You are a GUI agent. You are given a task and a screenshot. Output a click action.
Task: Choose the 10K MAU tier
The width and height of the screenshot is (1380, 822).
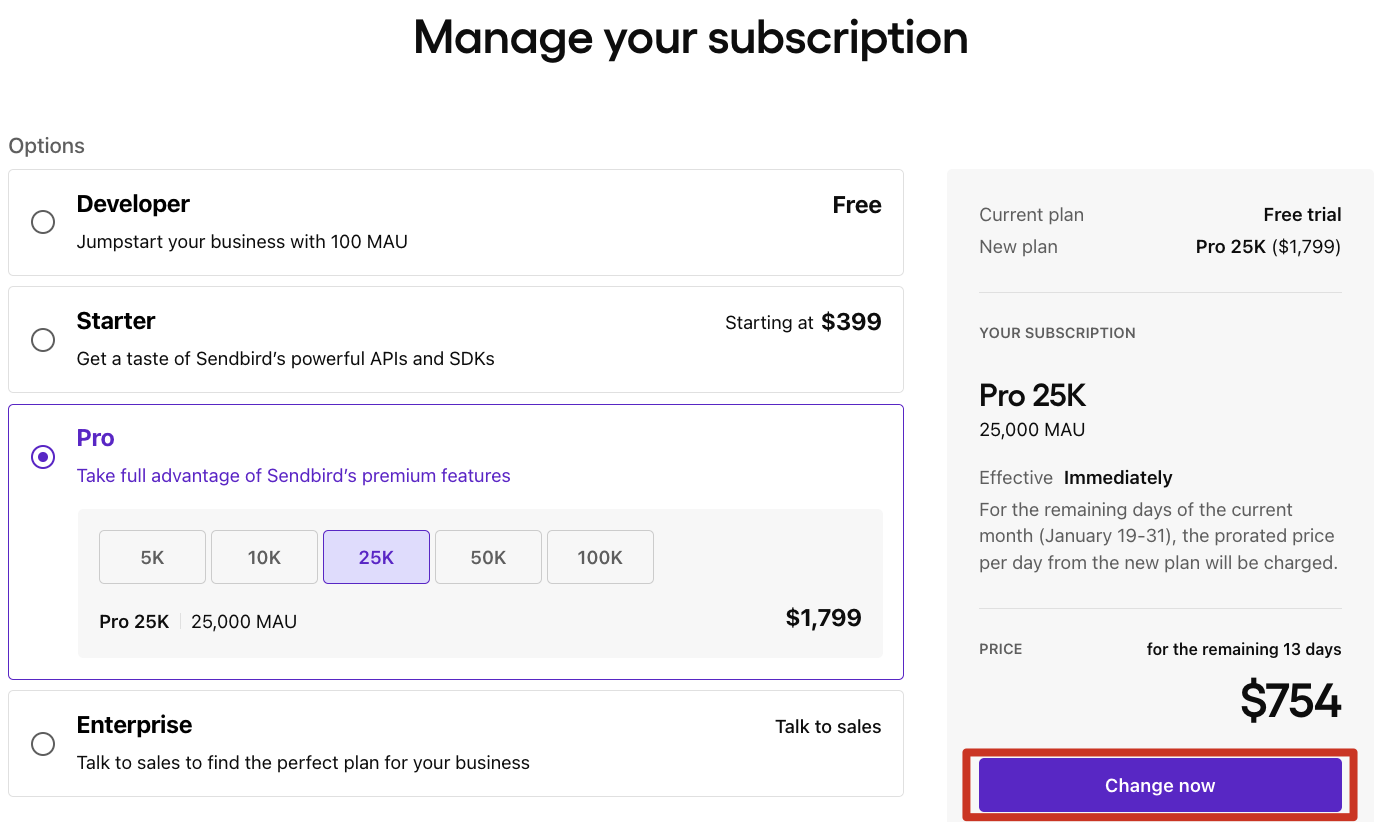pos(264,557)
